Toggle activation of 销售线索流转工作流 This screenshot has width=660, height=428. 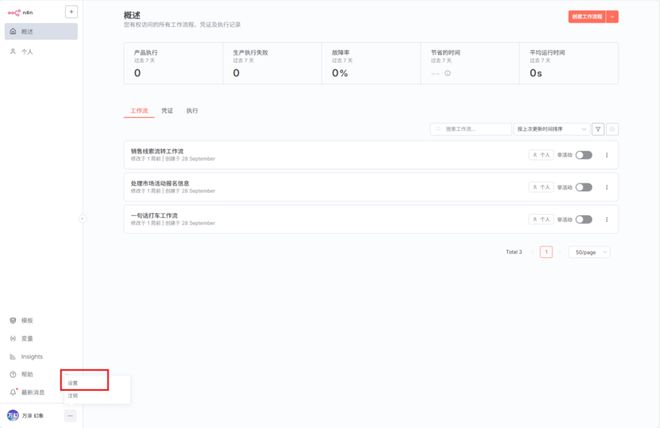583,155
